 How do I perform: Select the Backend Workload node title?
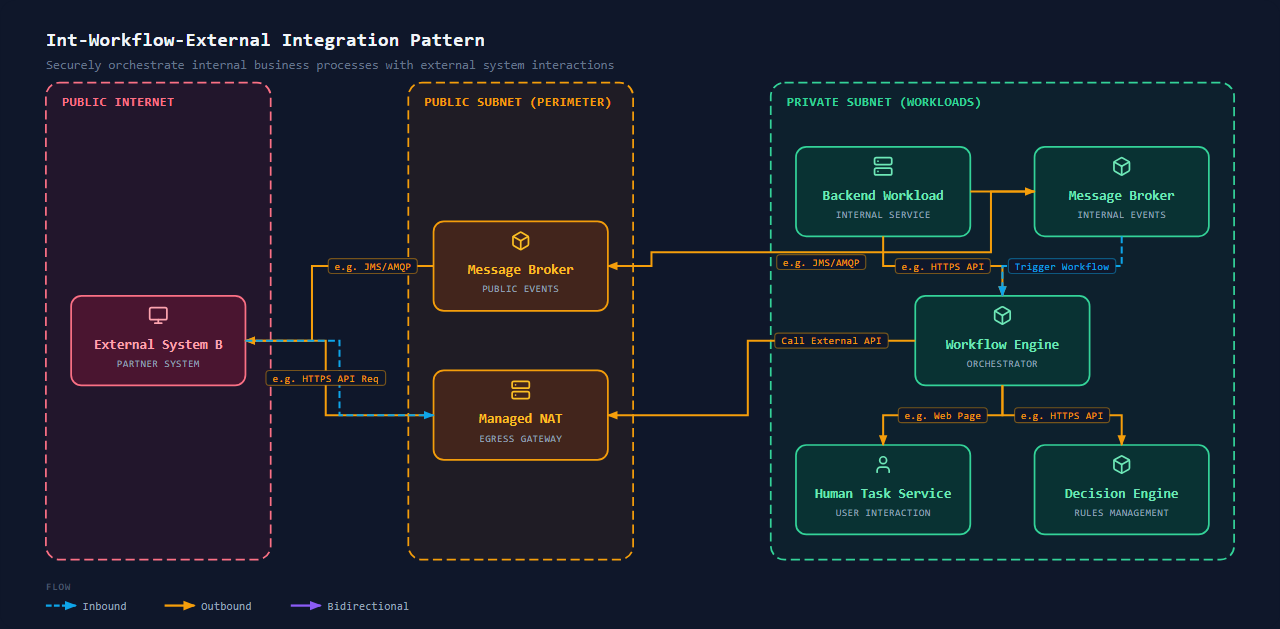click(883, 196)
